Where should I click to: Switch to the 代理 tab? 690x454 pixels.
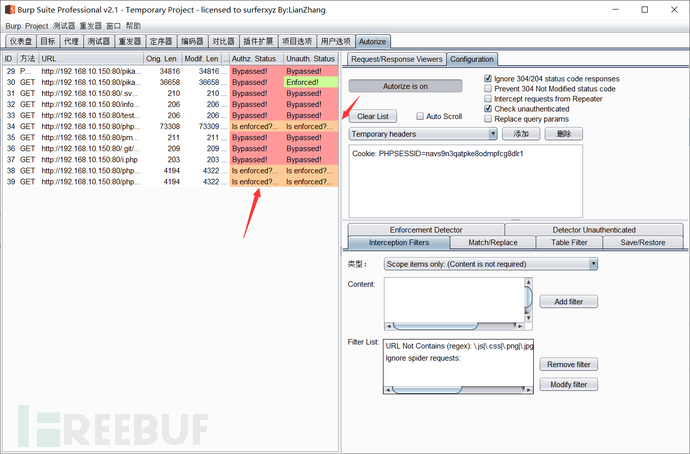(71, 41)
